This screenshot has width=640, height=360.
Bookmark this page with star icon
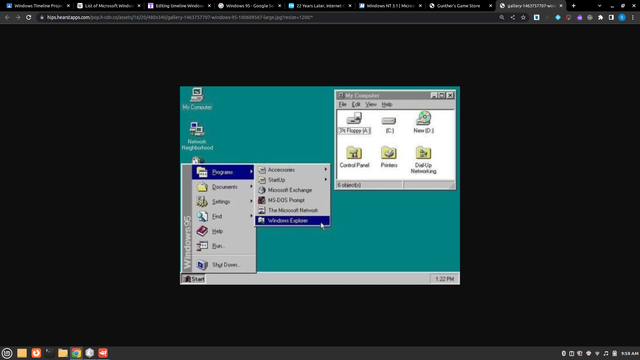pos(523,18)
